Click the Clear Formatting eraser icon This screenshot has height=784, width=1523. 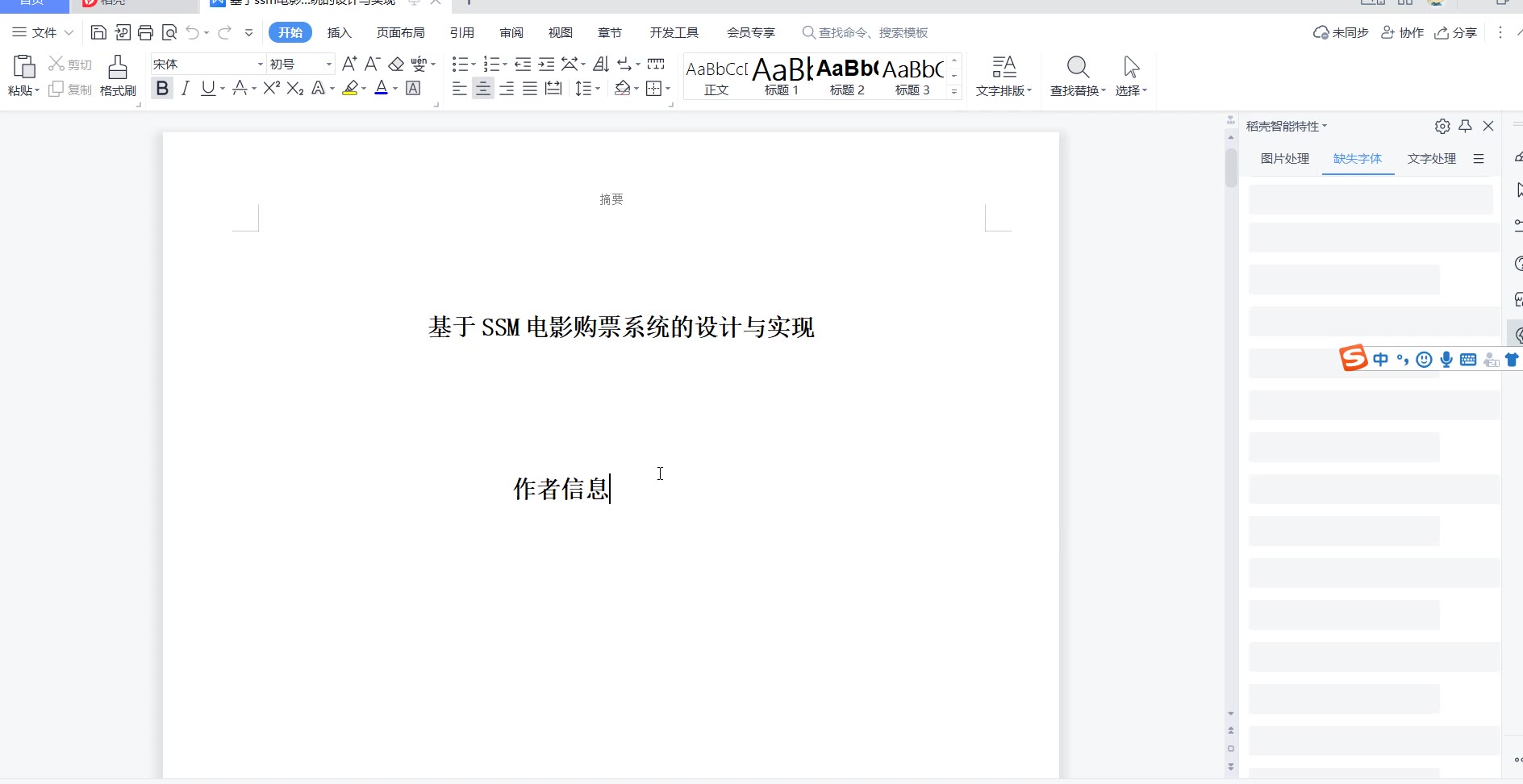pos(396,64)
